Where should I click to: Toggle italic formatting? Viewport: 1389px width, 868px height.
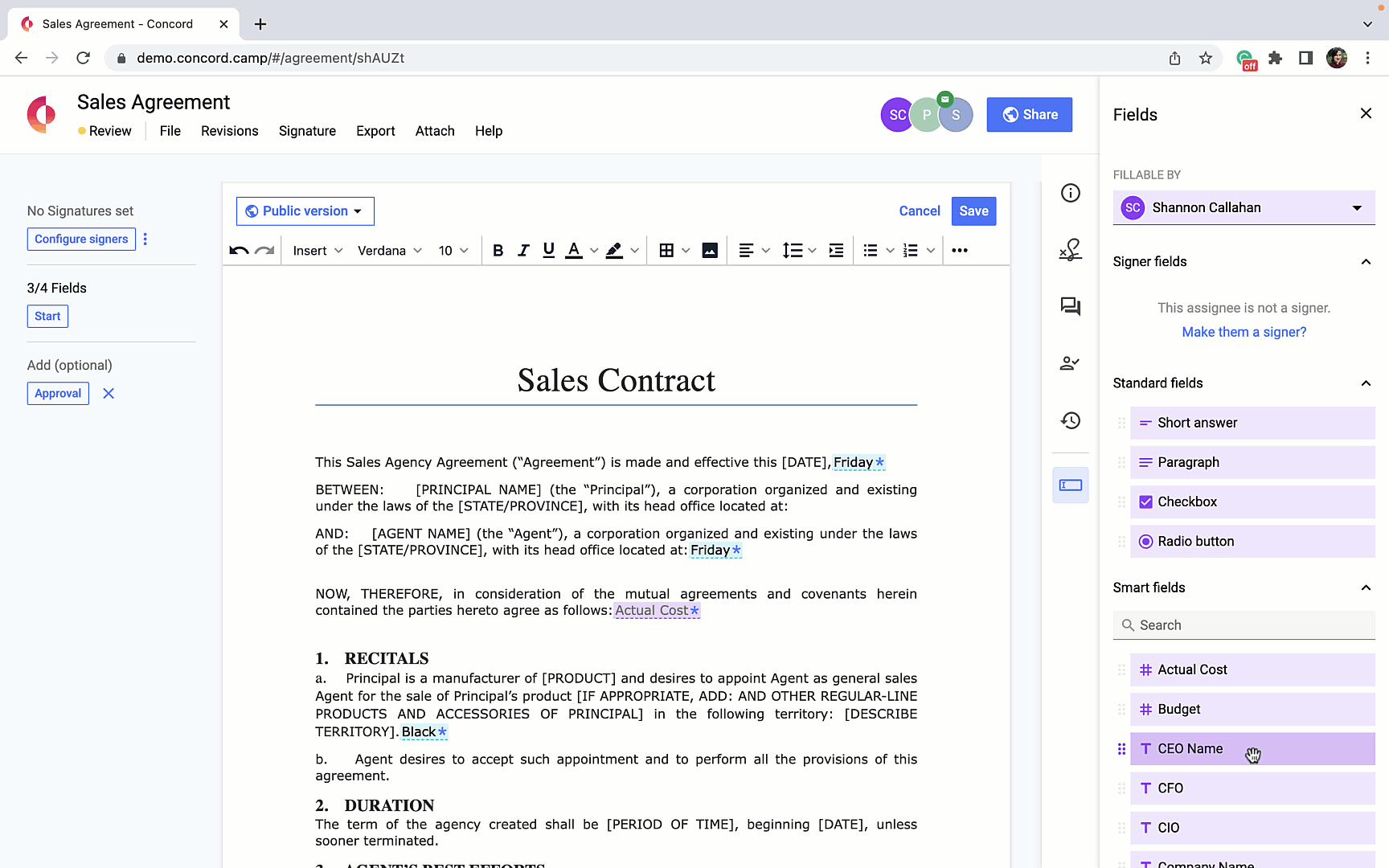523,251
